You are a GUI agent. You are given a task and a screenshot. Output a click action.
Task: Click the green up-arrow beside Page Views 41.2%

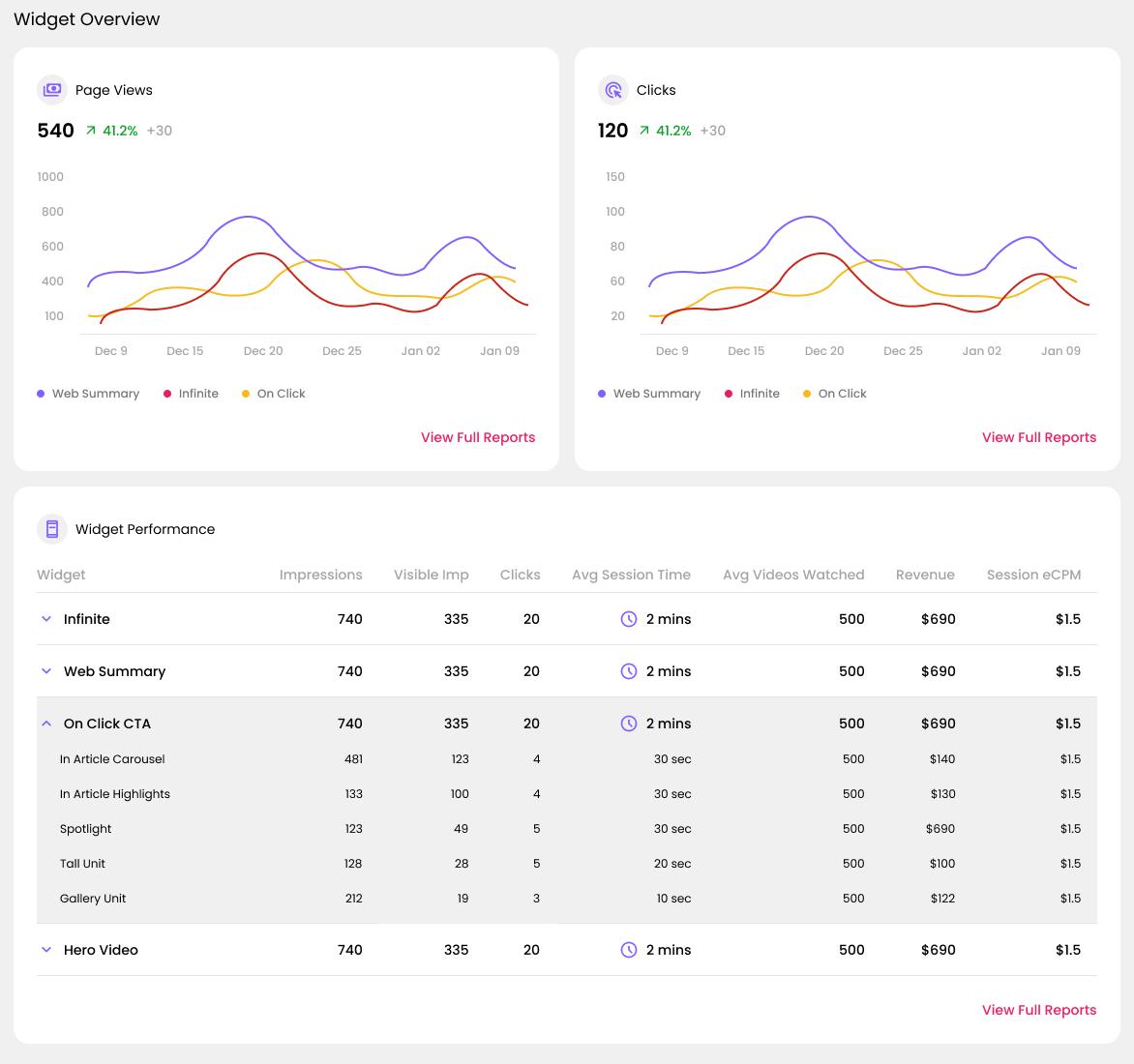pyautogui.click(x=90, y=131)
